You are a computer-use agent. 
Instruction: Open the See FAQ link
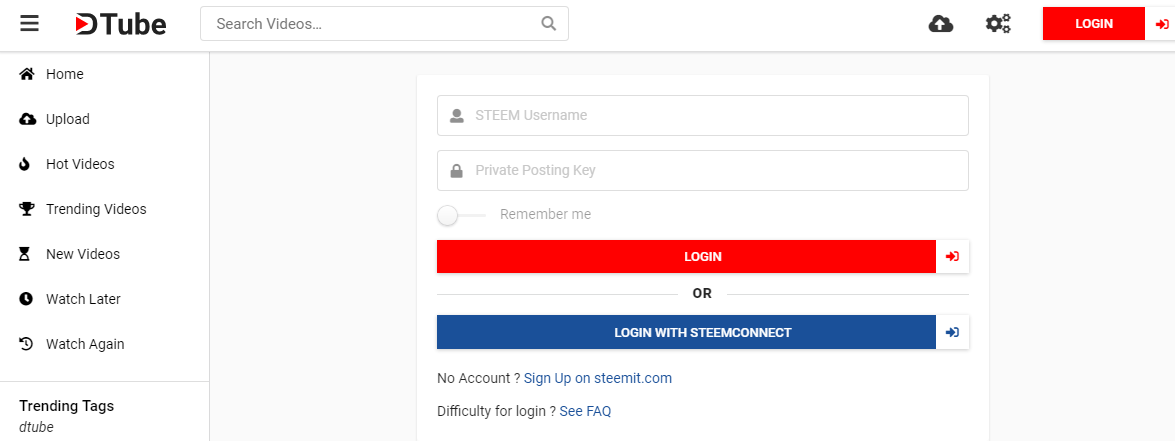pyautogui.click(x=585, y=411)
